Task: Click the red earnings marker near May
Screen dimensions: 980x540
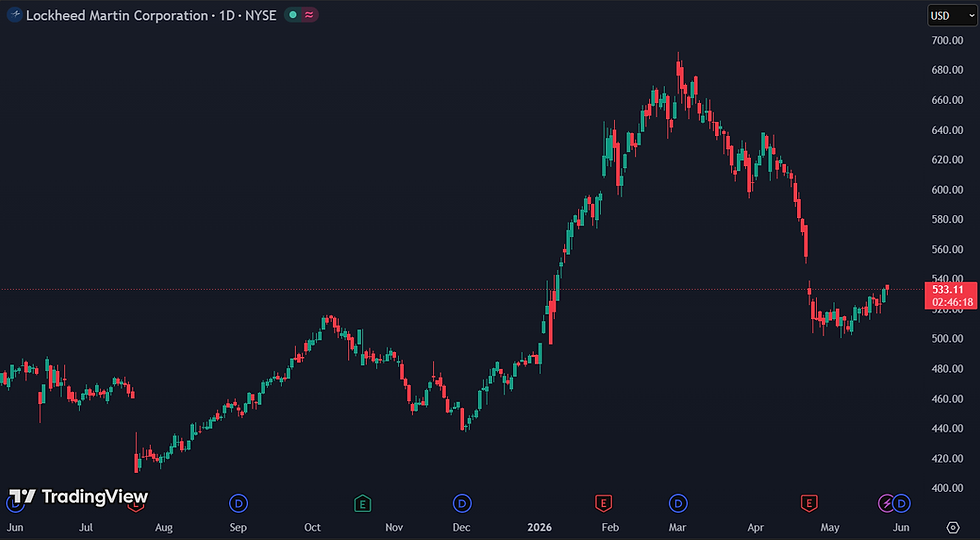Action: (809, 502)
